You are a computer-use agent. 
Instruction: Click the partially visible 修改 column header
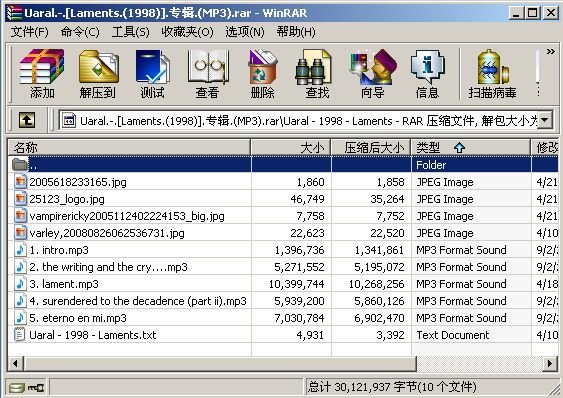tap(545, 147)
